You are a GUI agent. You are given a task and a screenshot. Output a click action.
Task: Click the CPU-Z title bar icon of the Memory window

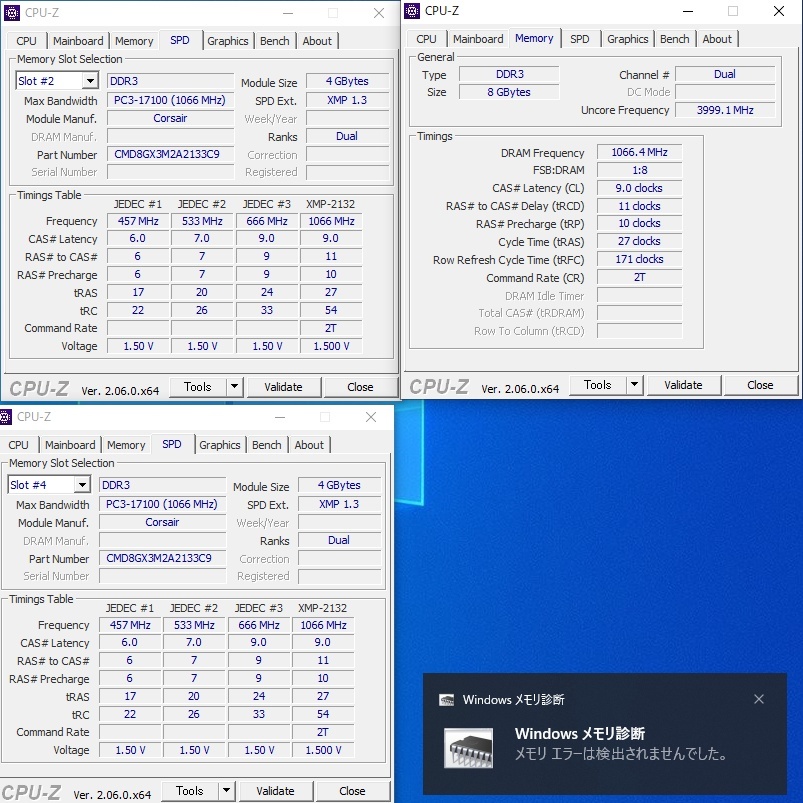click(x=413, y=11)
